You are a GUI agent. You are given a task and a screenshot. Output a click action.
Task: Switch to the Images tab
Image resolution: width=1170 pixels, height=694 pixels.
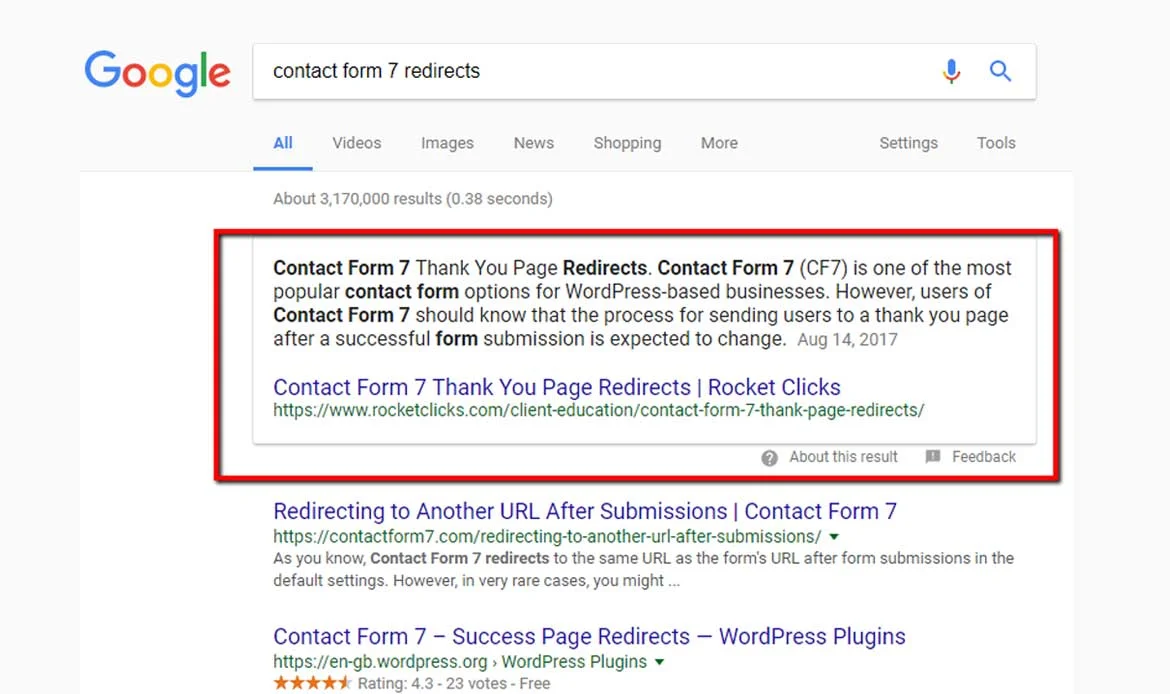click(x=447, y=143)
